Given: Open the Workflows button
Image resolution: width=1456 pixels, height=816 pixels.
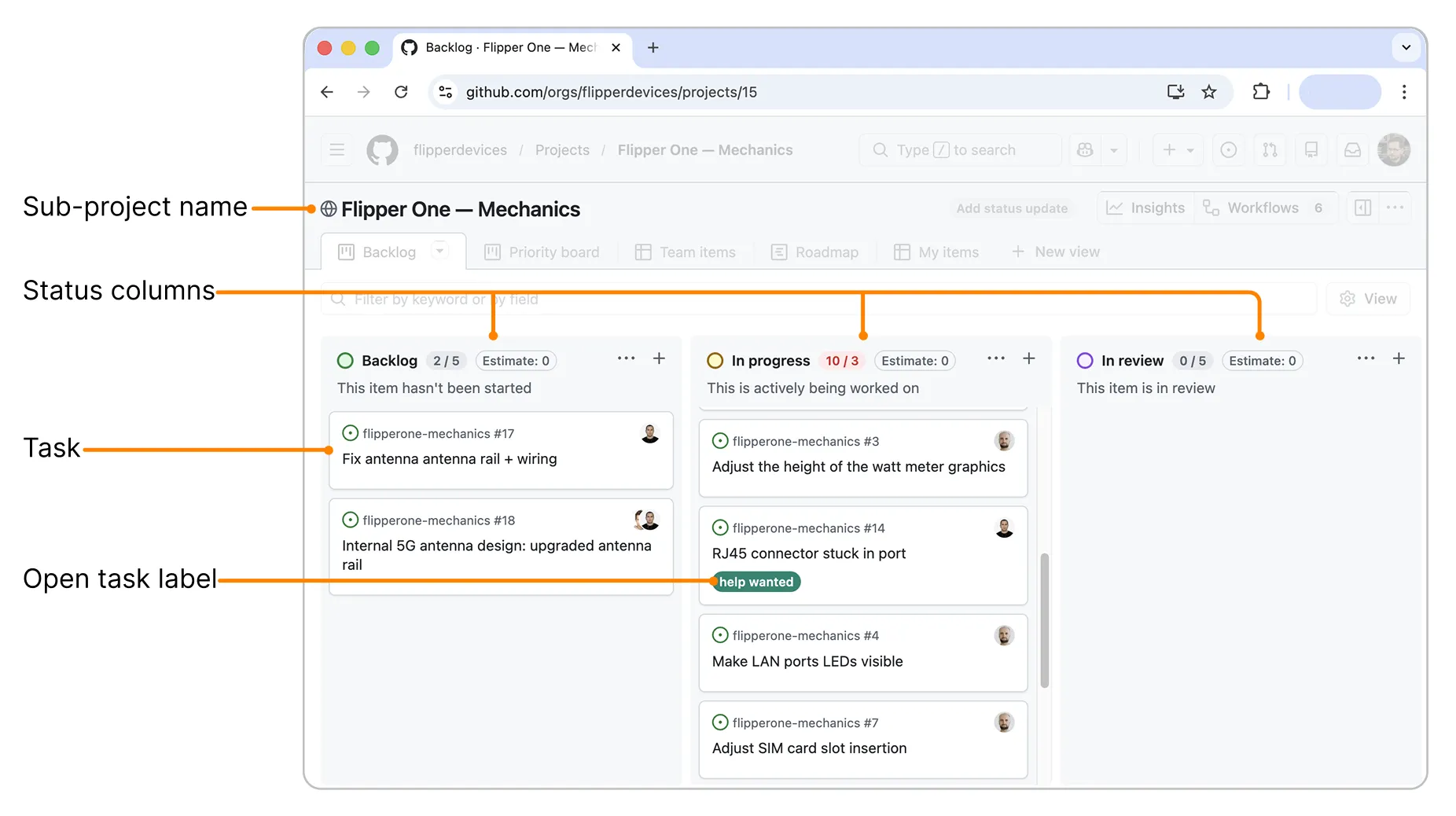Looking at the screenshot, I should (1264, 208).
